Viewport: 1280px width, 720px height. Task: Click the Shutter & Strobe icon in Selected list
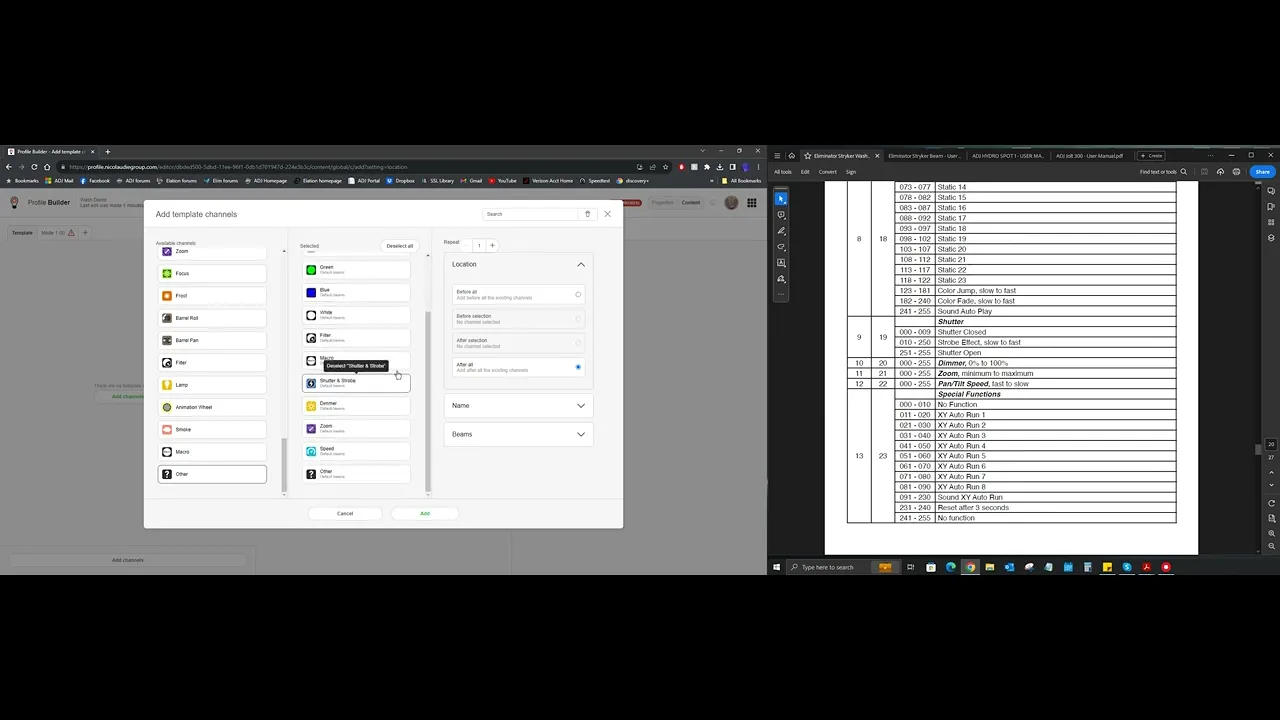(311, 383)
